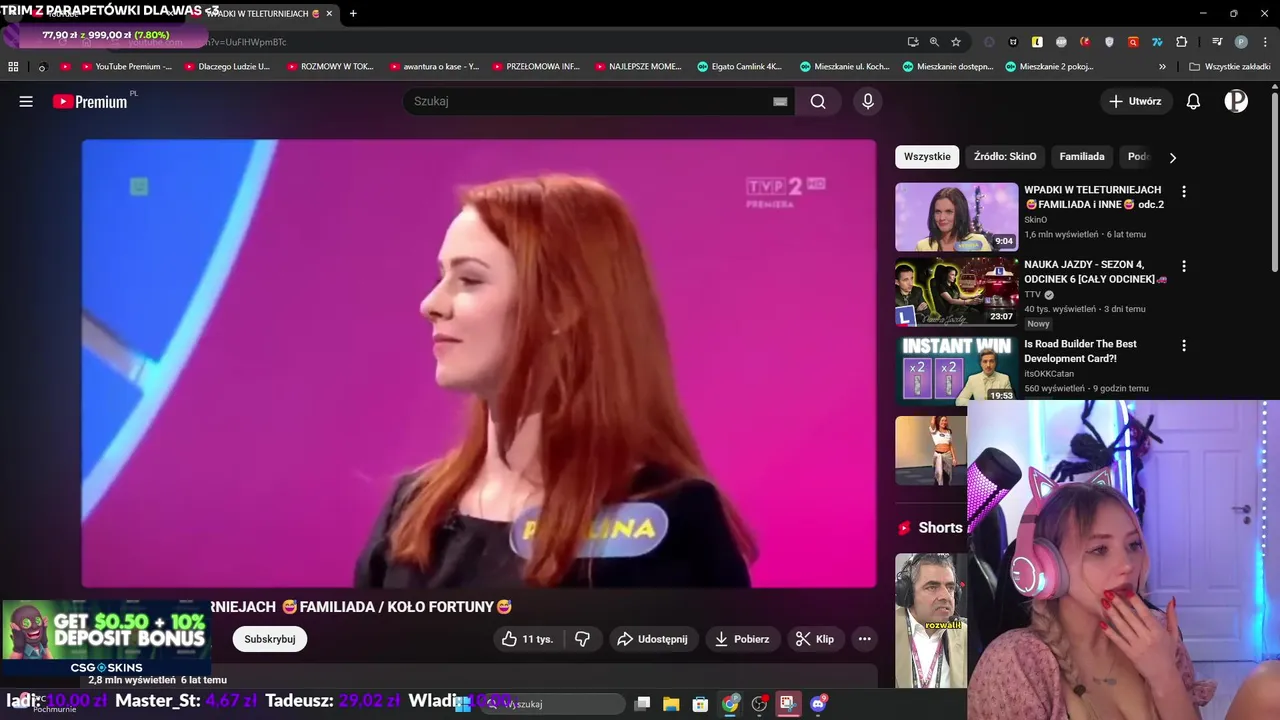Viewport: 1280px width, 720px height.
Task: Open options for NAUKA JAZDY video
Action: coord(1184,266)
